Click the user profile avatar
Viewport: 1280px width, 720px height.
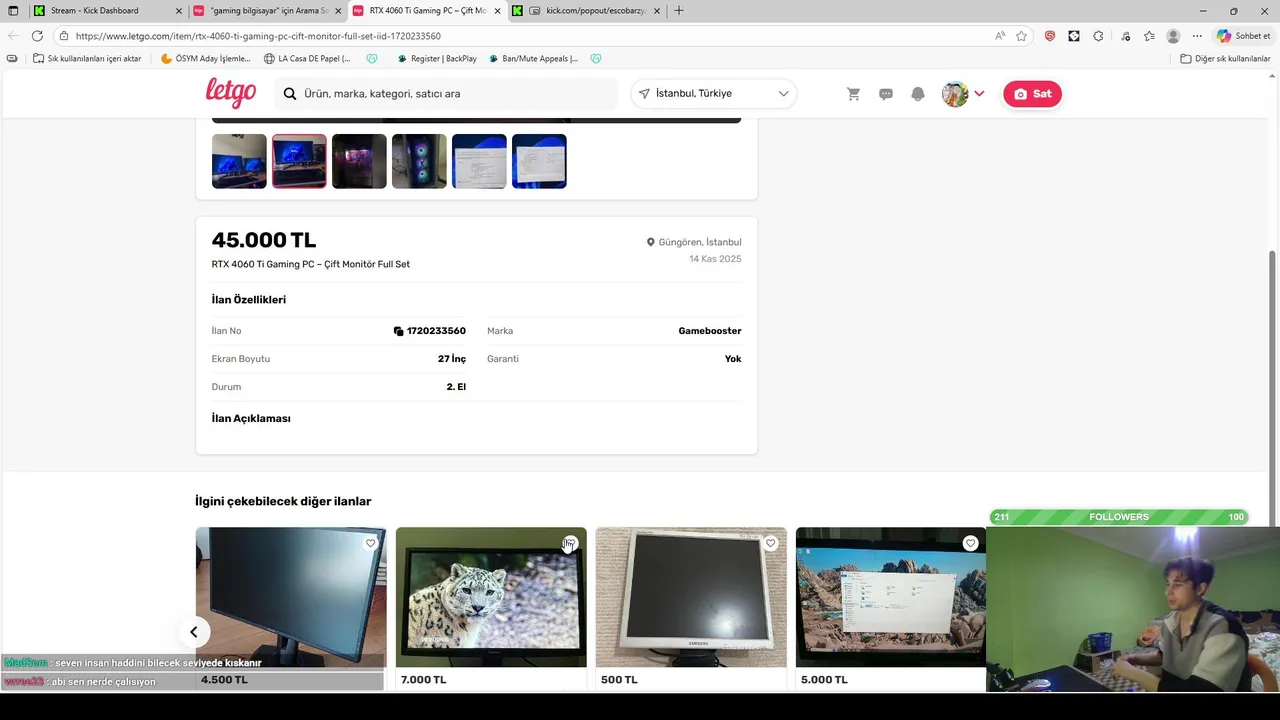click(955, 94)
